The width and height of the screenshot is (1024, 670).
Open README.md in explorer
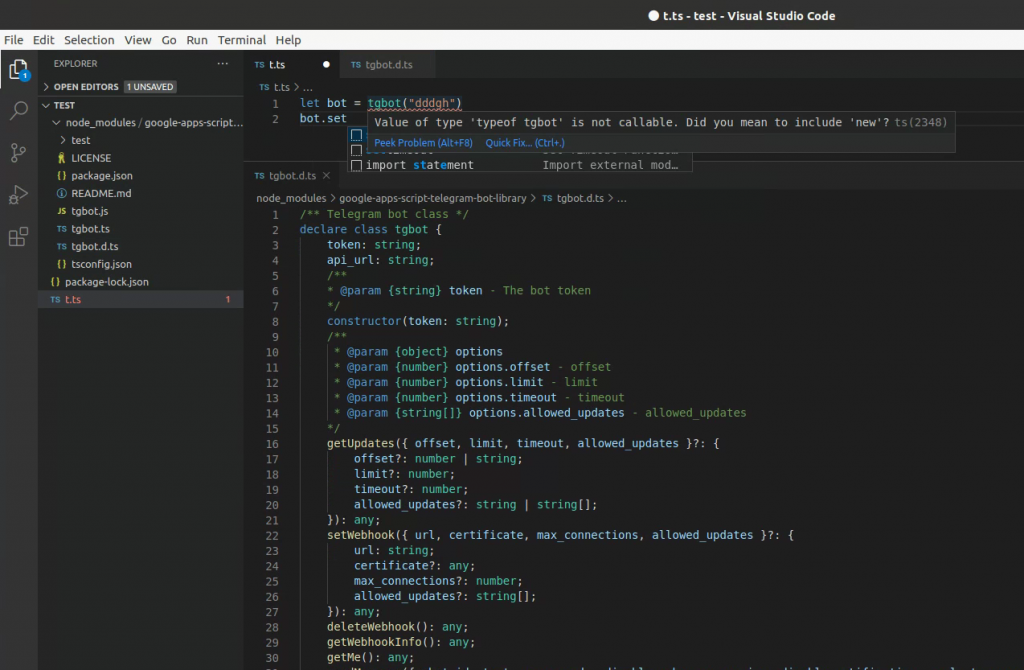(101, 193)
